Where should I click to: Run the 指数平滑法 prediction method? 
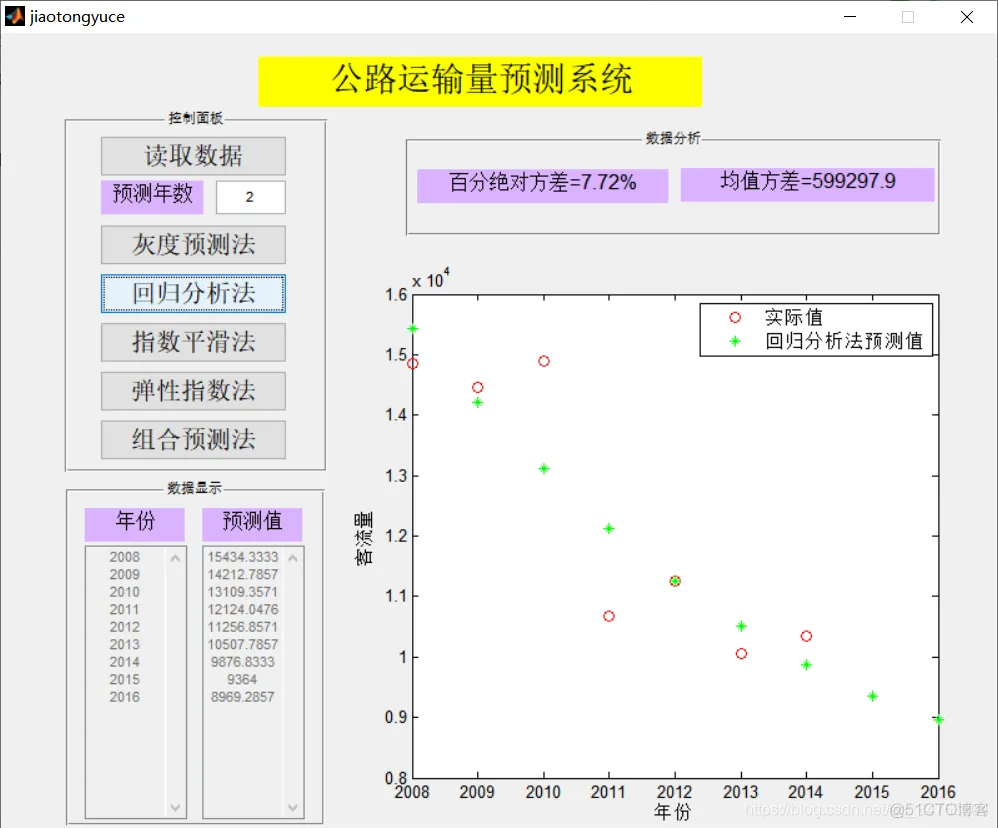click(x=192, y=343)
